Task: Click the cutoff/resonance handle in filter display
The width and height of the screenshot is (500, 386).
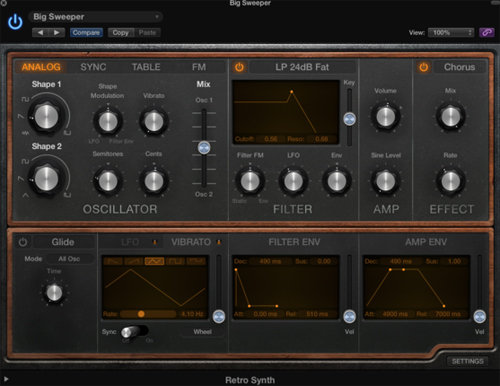Action: point(292,92)
